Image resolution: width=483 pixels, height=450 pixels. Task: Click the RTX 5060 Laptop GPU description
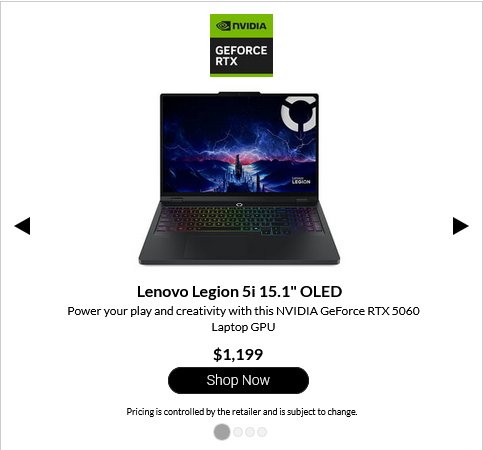243,319
